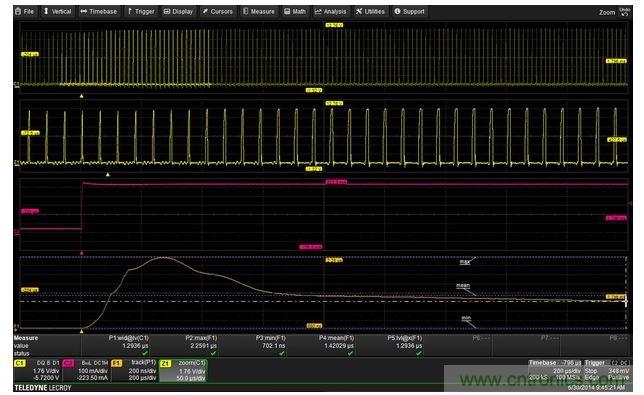
Task: Open the Analysis menu
Action: point(331,11)
